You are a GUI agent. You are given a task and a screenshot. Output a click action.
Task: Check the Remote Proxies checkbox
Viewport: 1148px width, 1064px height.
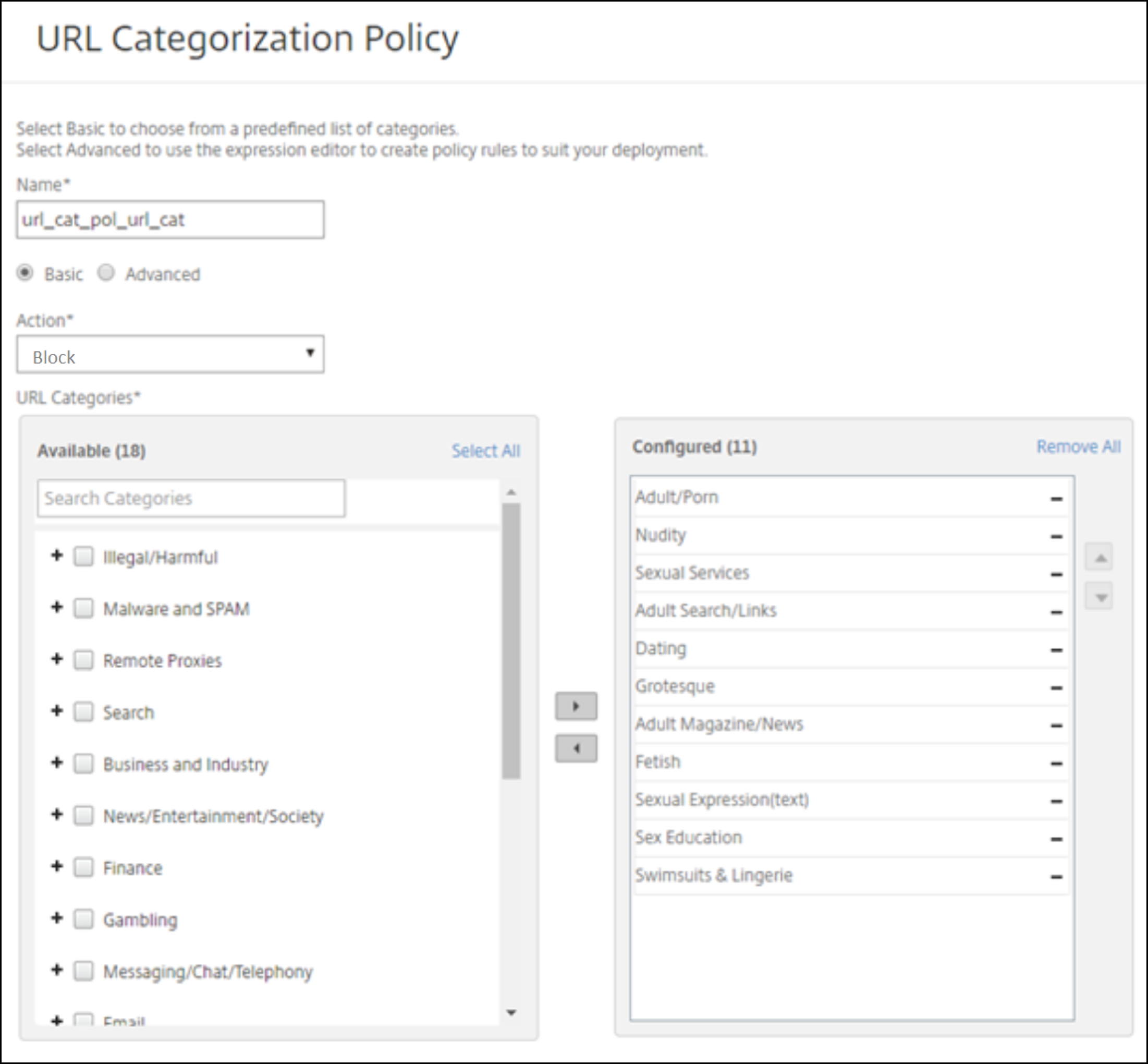click(x=83, y=660)
